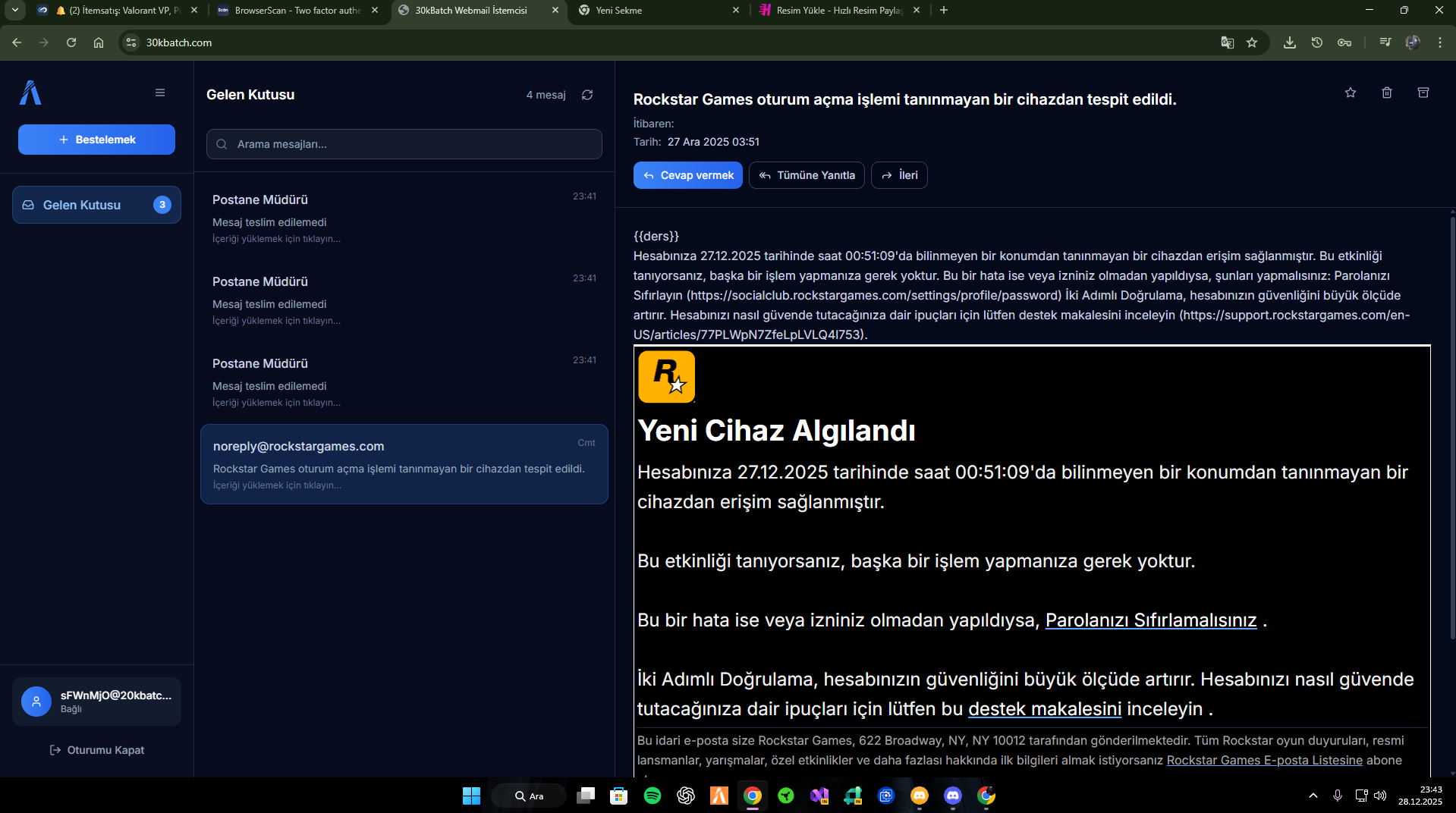Close the Yeni Sekme tab
The width and height of the screenshot is (1456, 813).
click(736, 11)
